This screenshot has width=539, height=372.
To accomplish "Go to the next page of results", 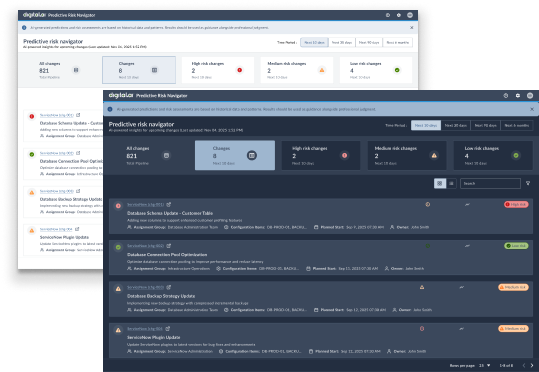I will 532,365.
